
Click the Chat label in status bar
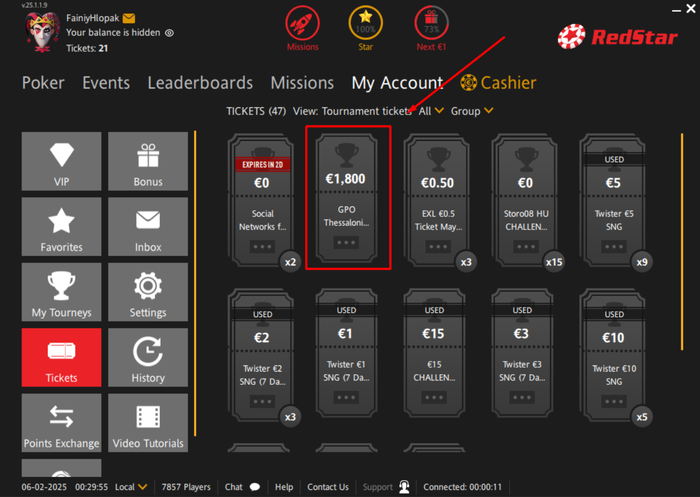click(x=233, y=487)
